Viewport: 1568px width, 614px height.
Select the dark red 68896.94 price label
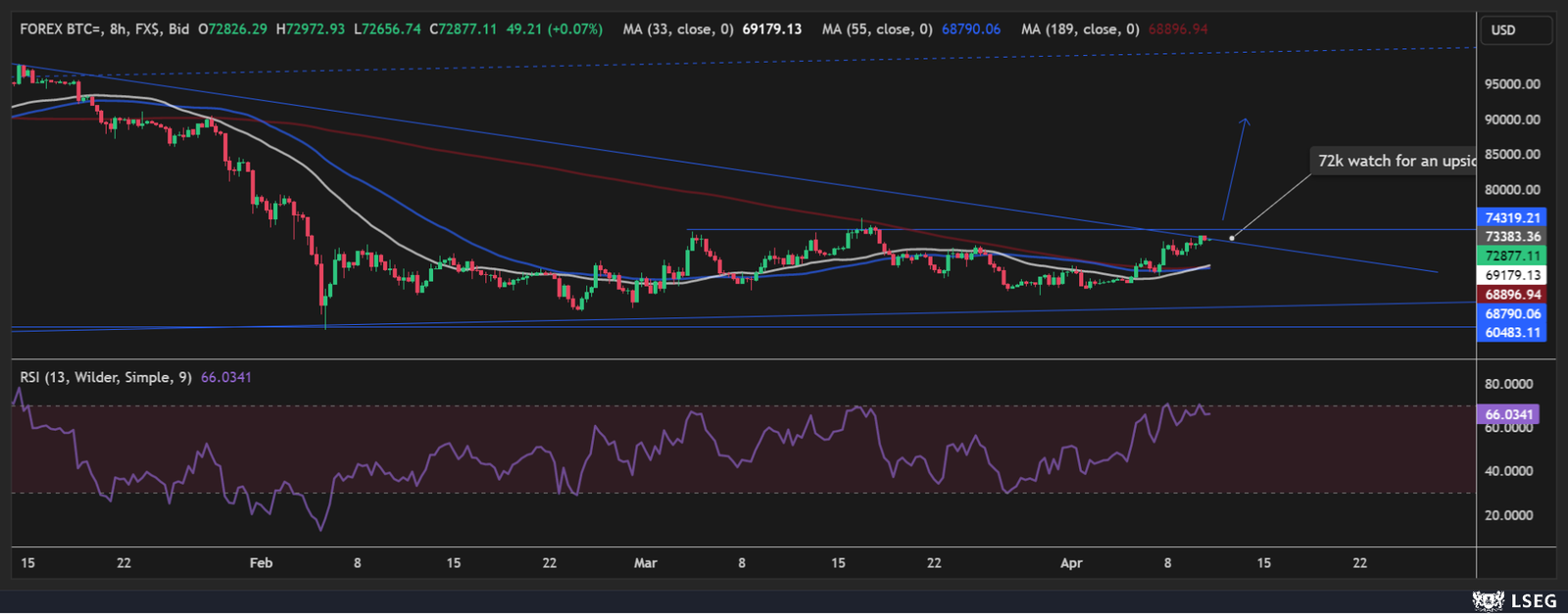tap(1512, 295)
